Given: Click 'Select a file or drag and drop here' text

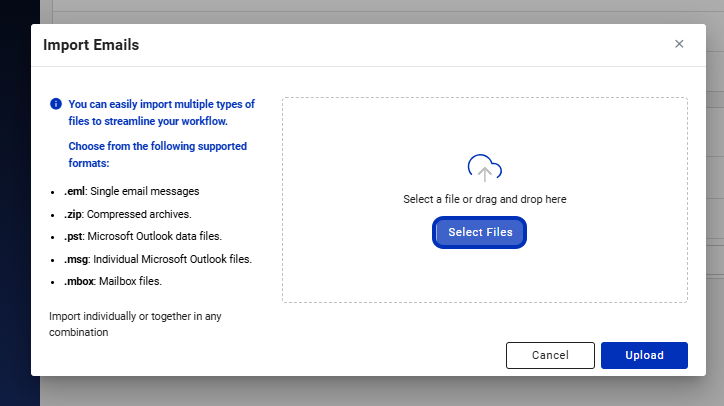Looking at the screenshot, I should coord(484,199).
